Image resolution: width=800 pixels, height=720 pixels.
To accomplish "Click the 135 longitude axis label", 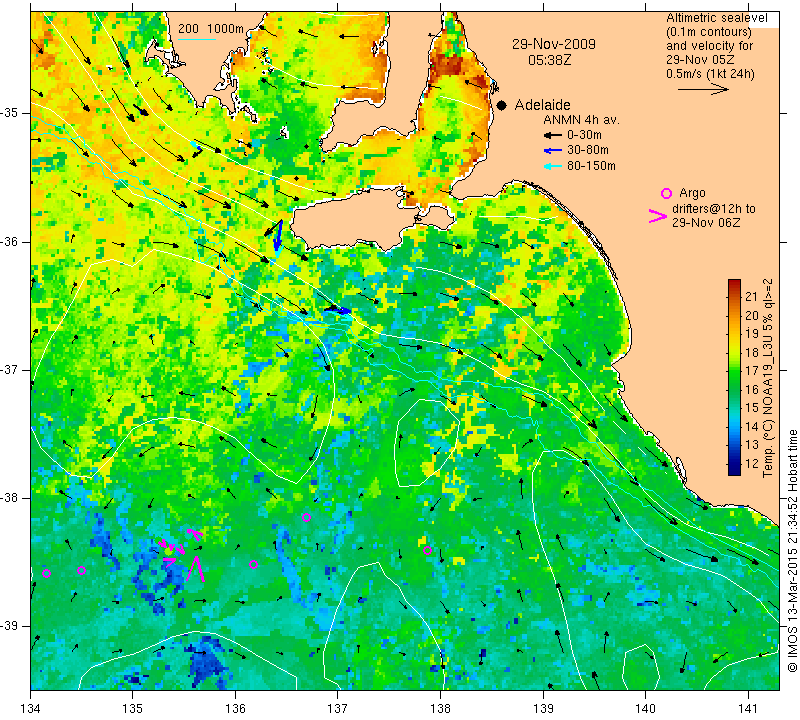I will [133, 709].
